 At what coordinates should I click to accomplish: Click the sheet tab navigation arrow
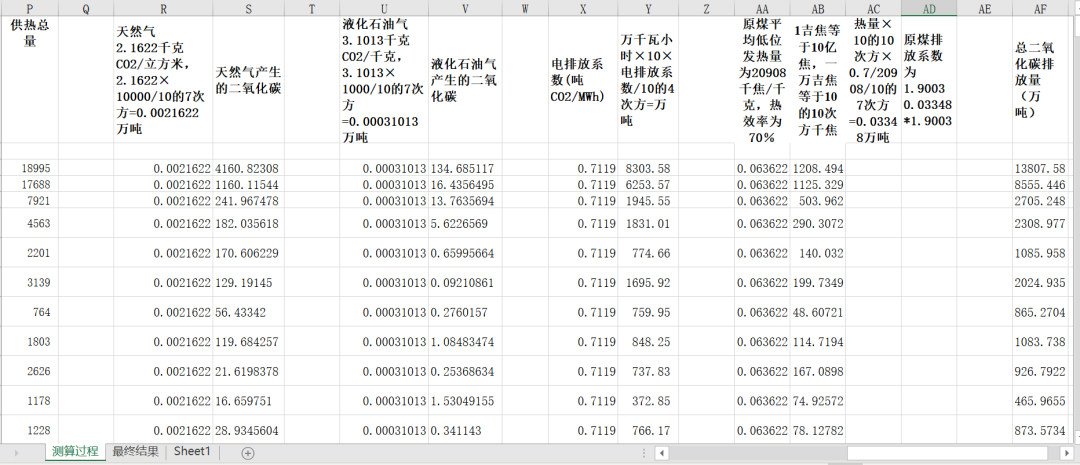16,453
